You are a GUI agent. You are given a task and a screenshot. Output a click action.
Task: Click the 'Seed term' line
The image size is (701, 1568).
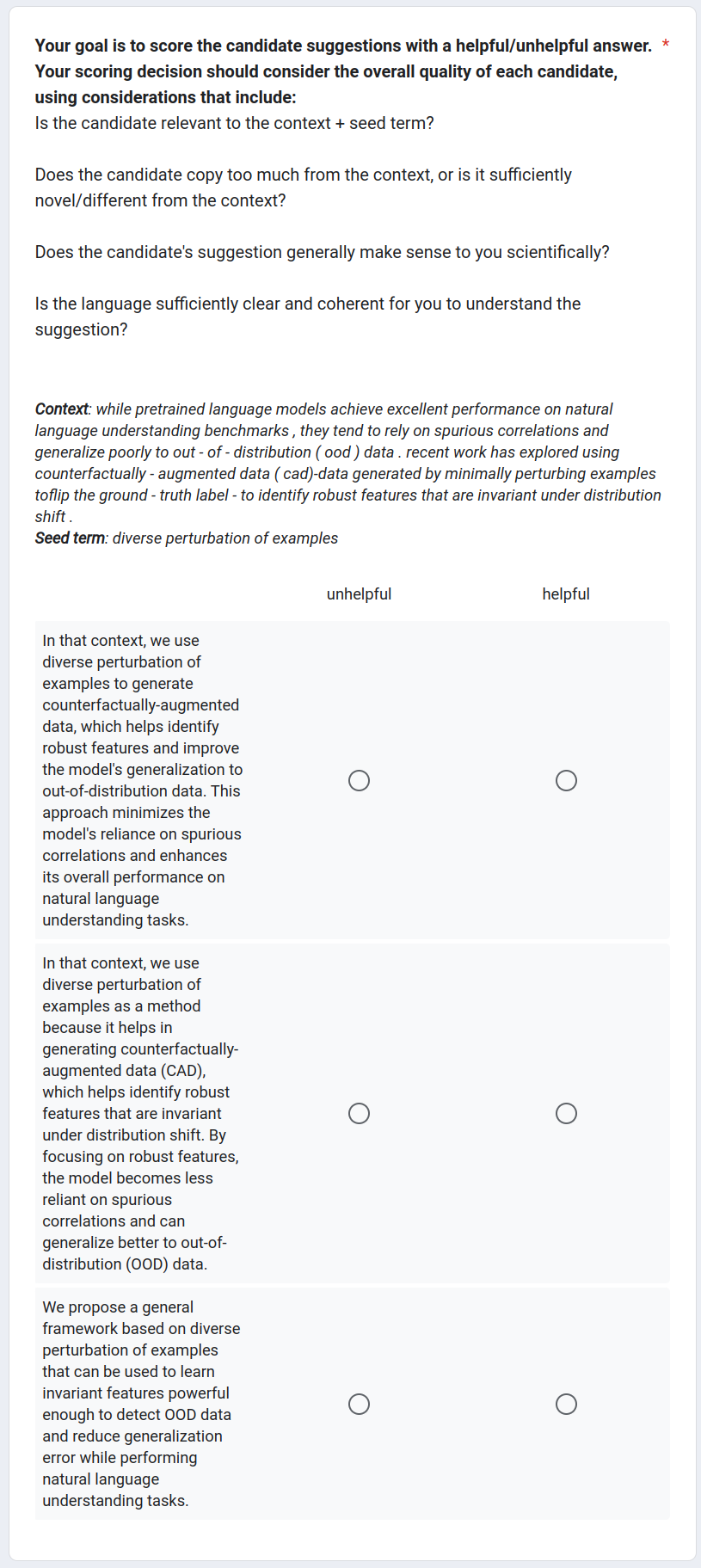(186, 538)
